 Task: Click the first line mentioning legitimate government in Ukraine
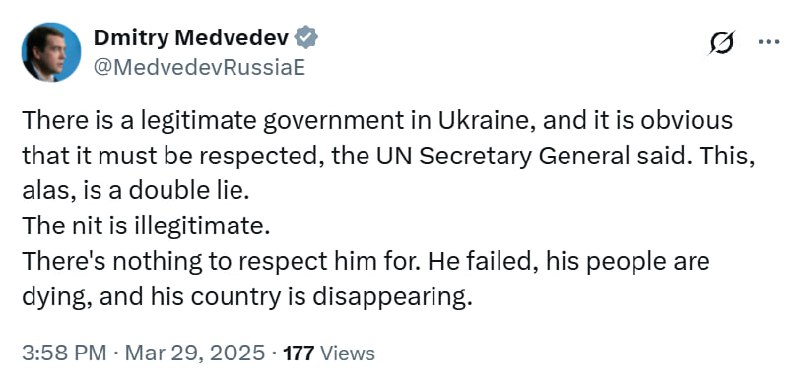click(378, 121)
